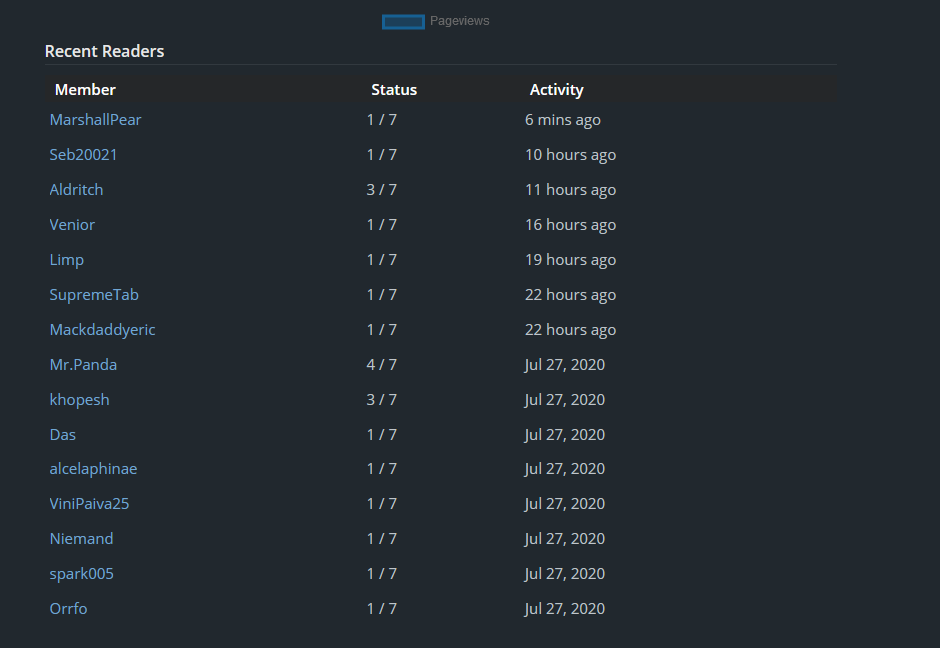The width and height of the screenshot is (940, 648).
Task: Click the SupremeTab member name
Action: pyautogui.click(x=94, y=295)
